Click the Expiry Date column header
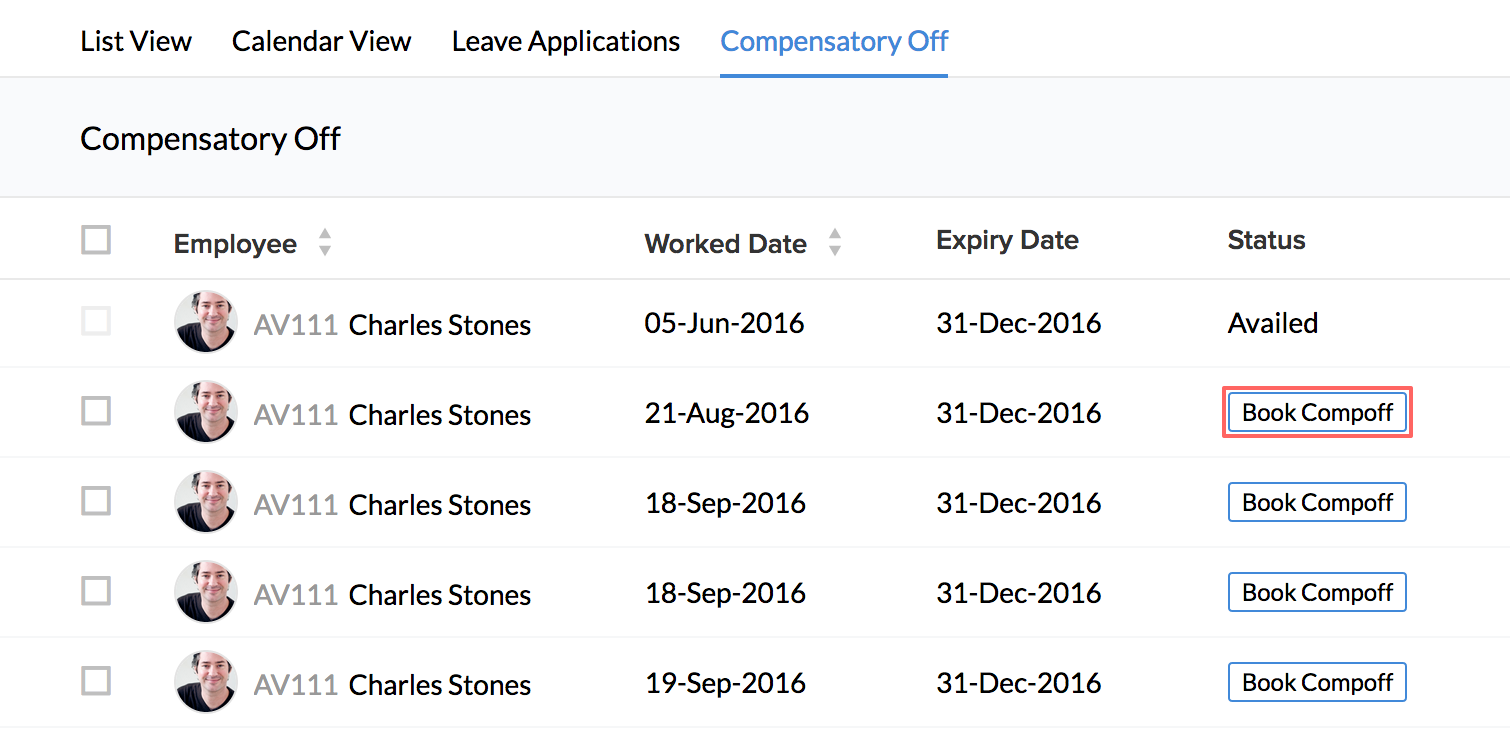This screenshot has width=1510, height=730. point(1007,241)
